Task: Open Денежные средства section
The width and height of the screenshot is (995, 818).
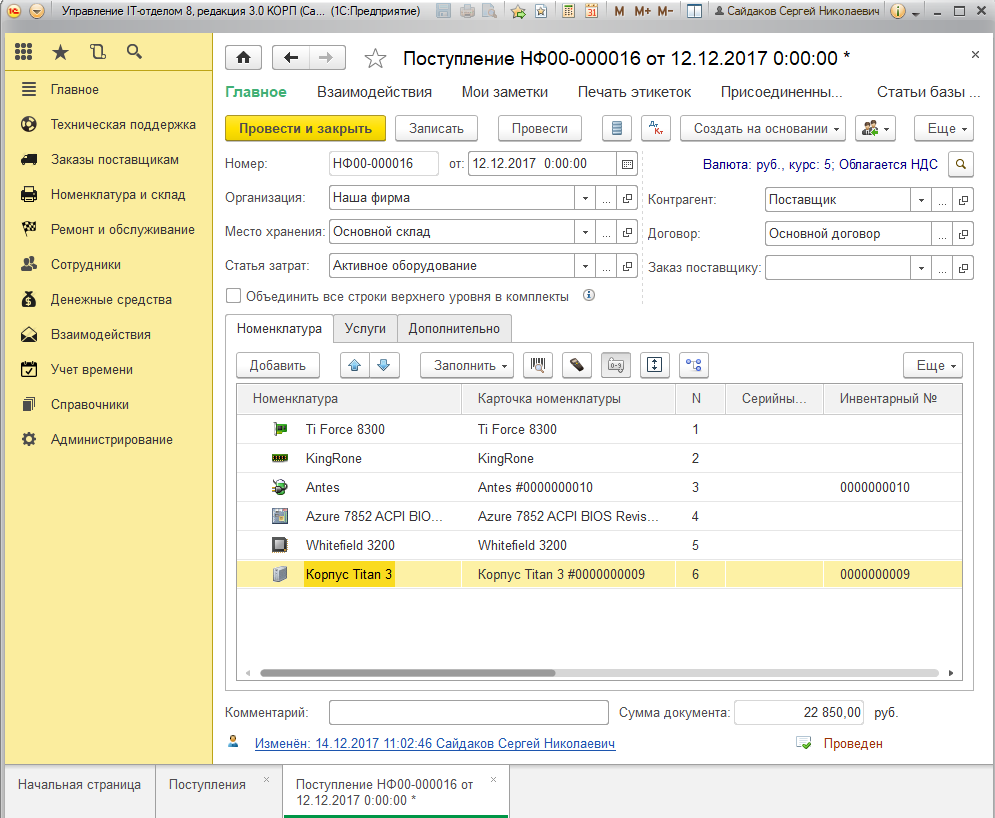Action: 111,299
